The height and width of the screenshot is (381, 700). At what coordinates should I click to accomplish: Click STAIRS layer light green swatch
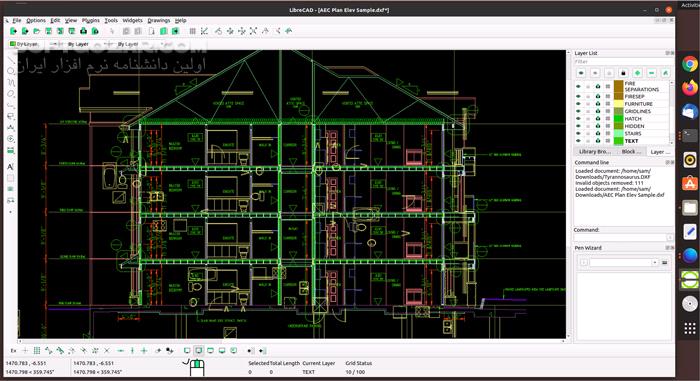618,134
